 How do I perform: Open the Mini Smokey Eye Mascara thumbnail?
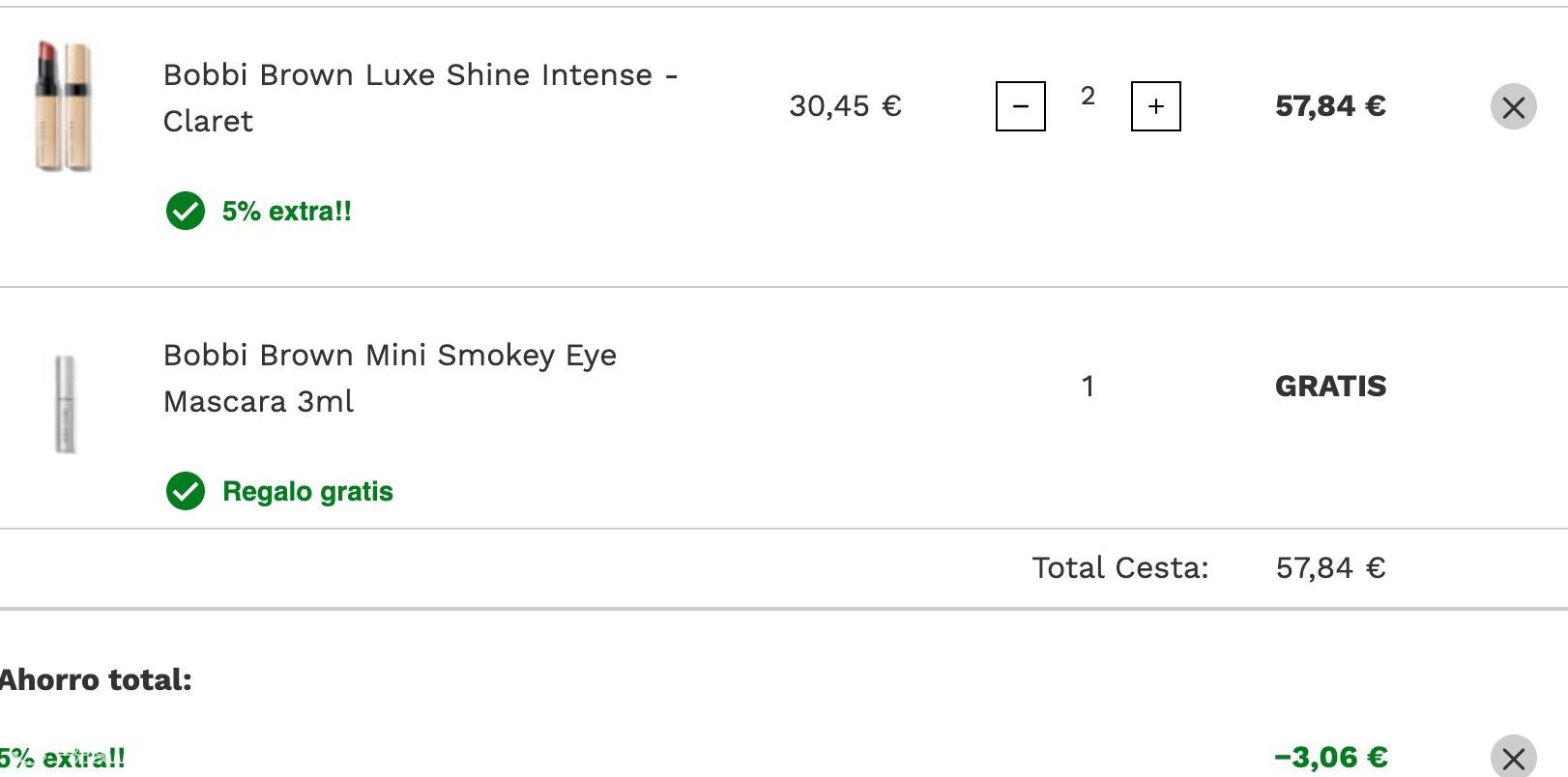(65, 404)
